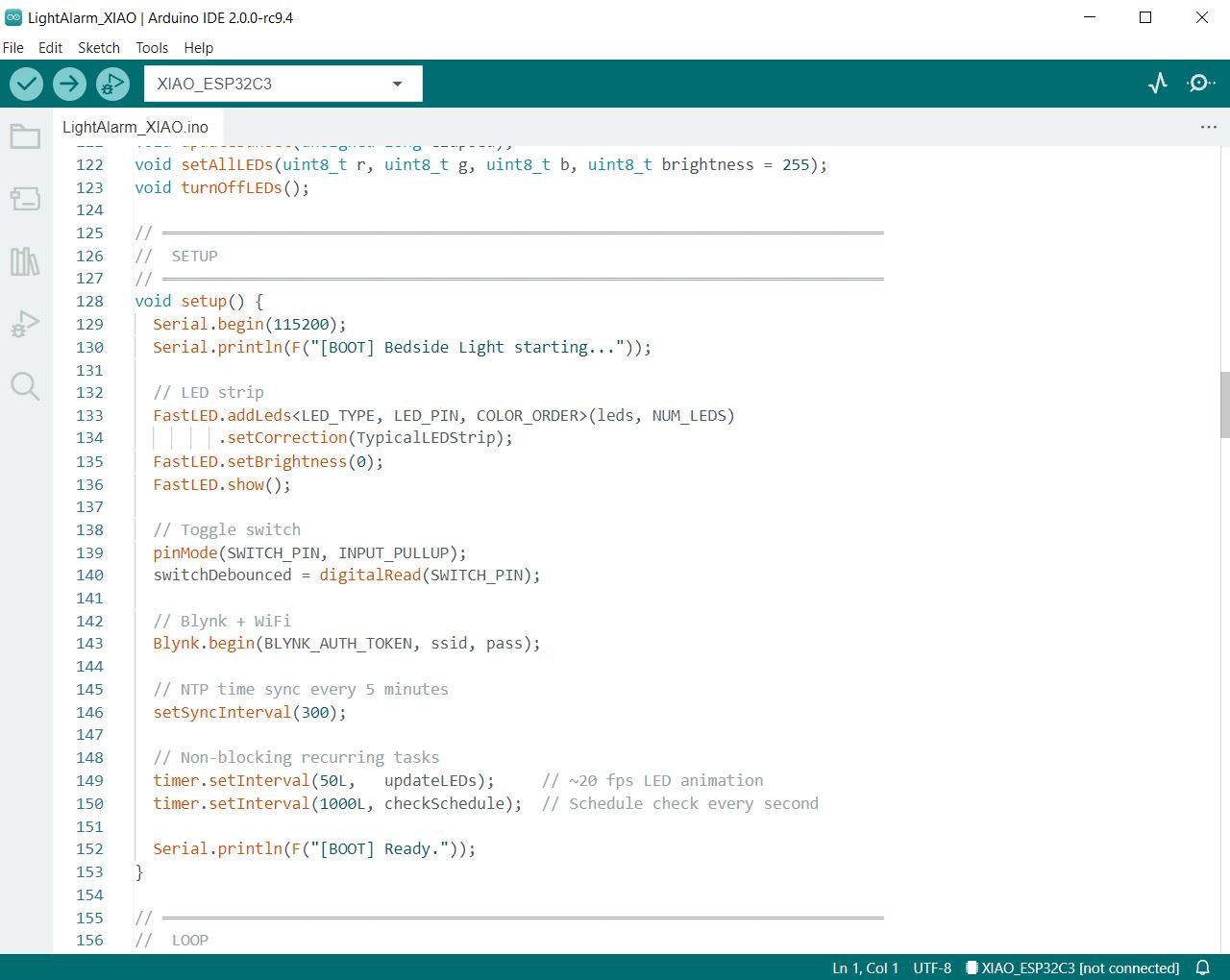
Task: Open the Edit menu
Action: coord(50,48)
